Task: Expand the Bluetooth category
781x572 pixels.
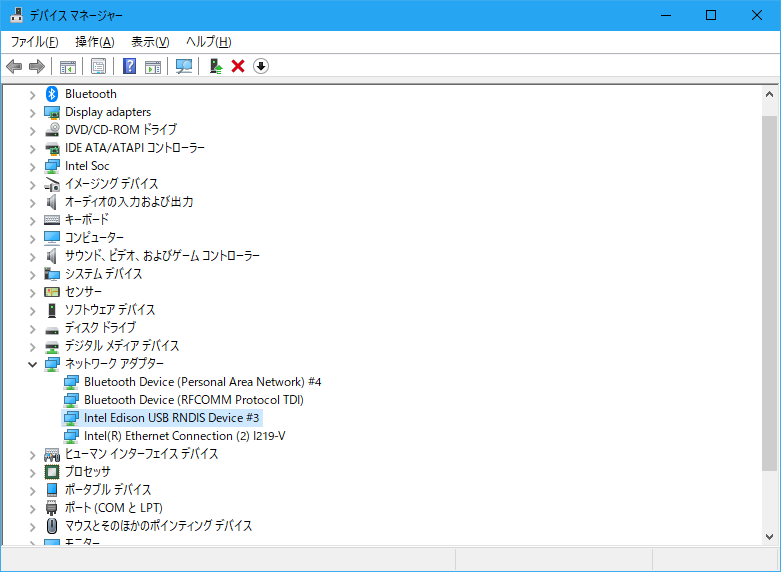Action: click(x=32, y=94)
